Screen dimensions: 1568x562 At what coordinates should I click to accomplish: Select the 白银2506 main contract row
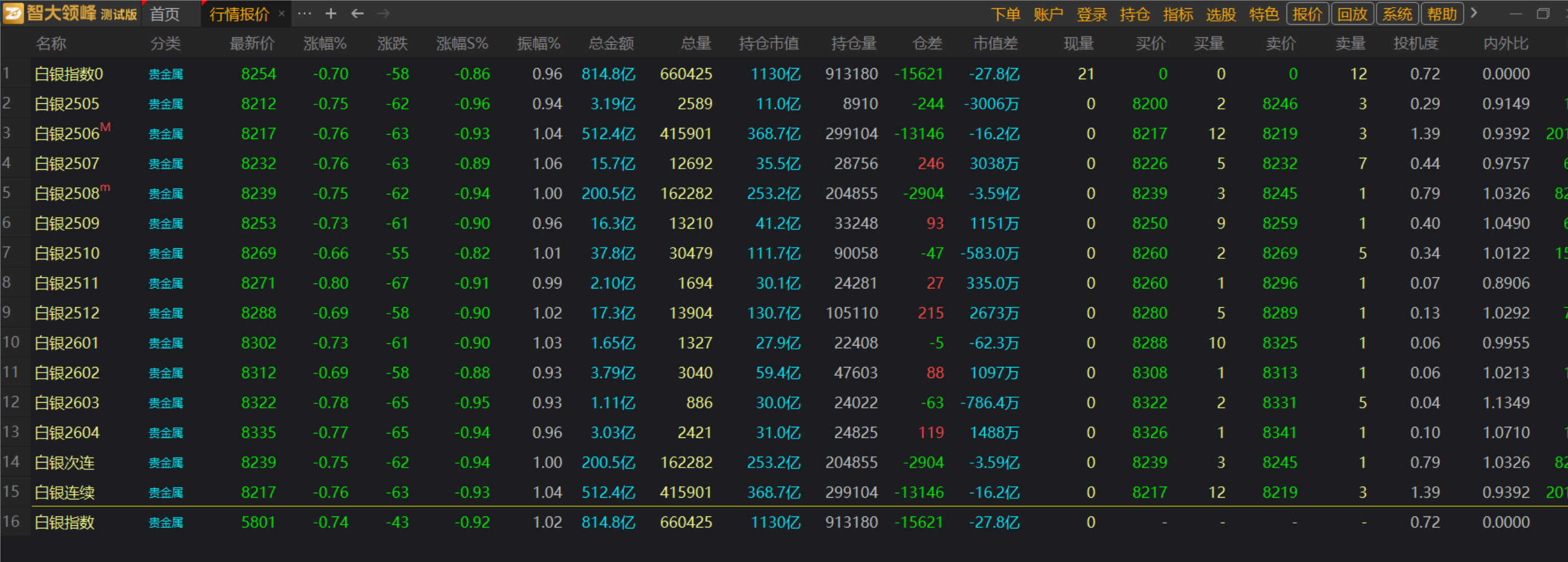coord(784,133)
